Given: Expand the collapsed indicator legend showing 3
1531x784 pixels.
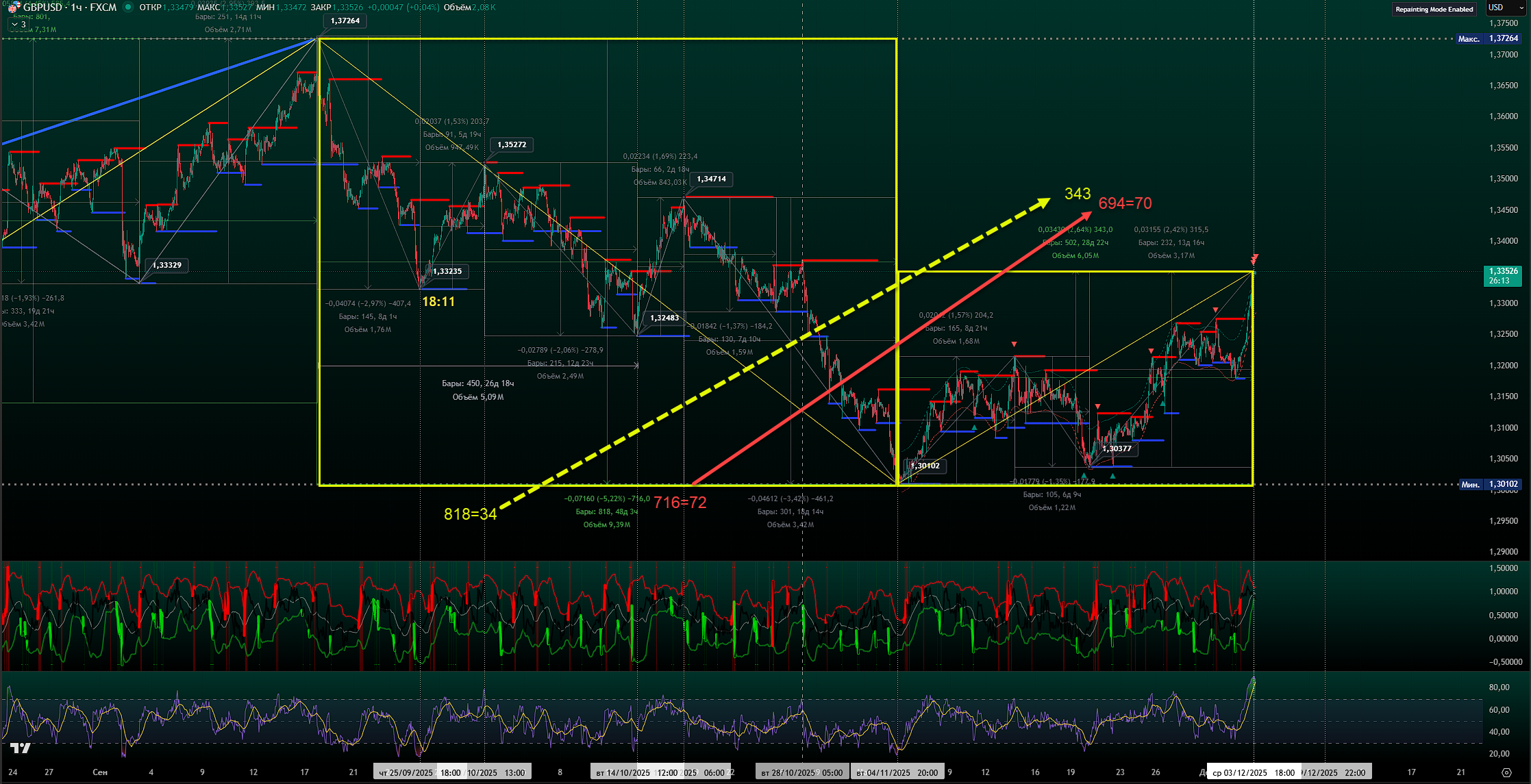Looking at the screenshot, I should [18, 25].
